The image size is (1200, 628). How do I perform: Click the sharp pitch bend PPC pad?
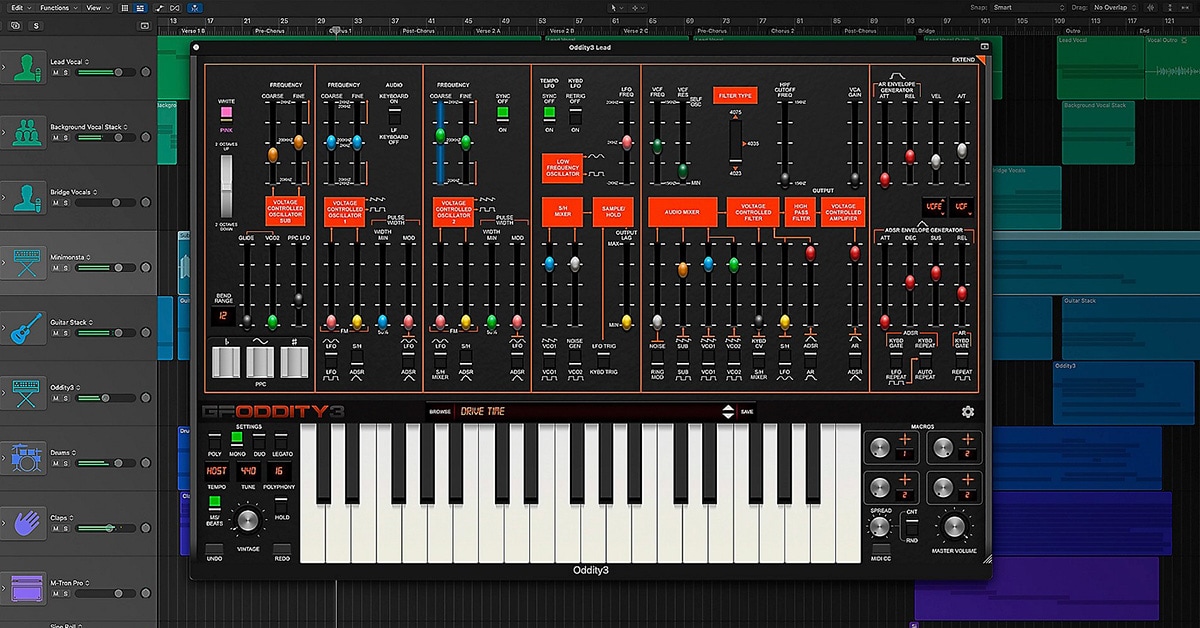(294, 362)
